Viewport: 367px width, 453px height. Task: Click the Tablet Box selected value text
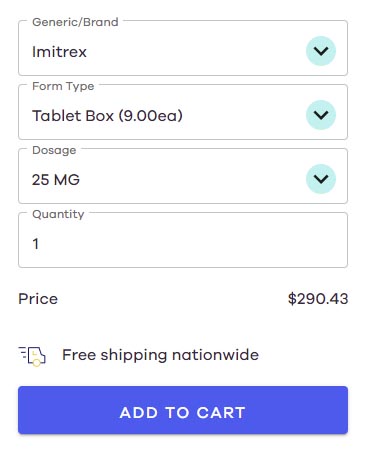[x=107, y=116]
